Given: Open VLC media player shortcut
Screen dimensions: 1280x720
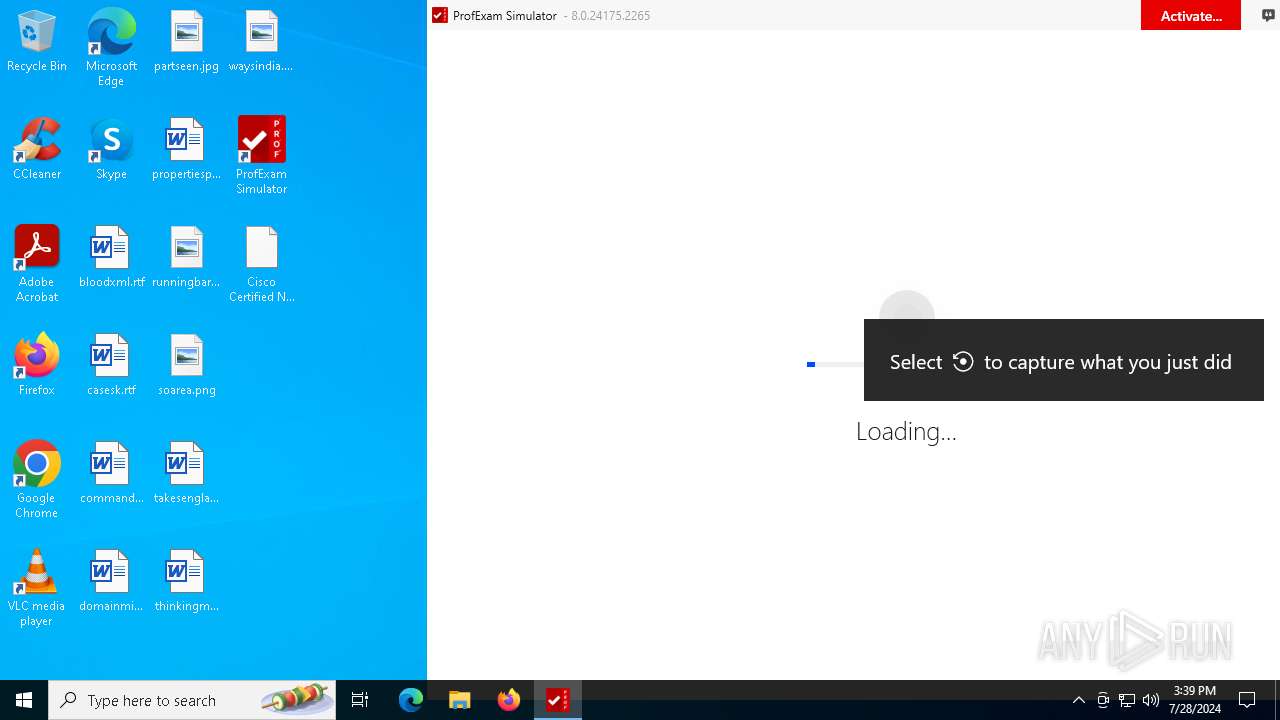Looking at the screenshot, I should [x=37, y=588].
